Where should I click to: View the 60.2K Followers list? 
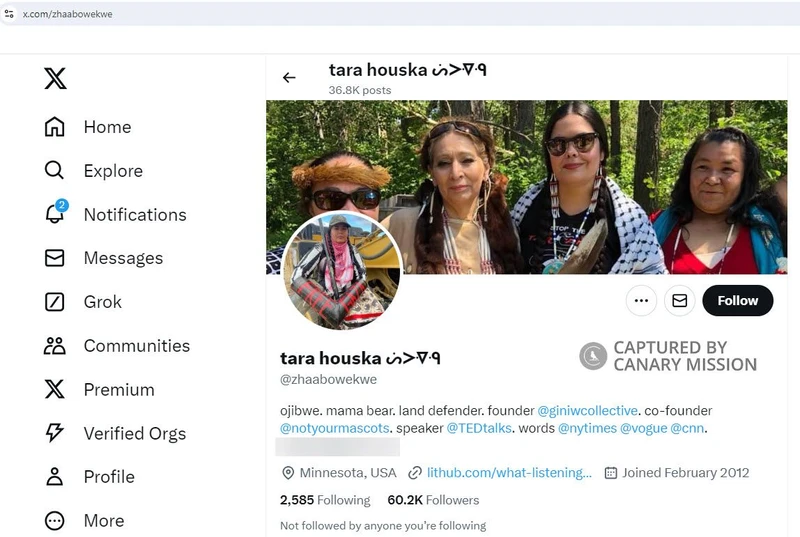[x=433, y=500]
